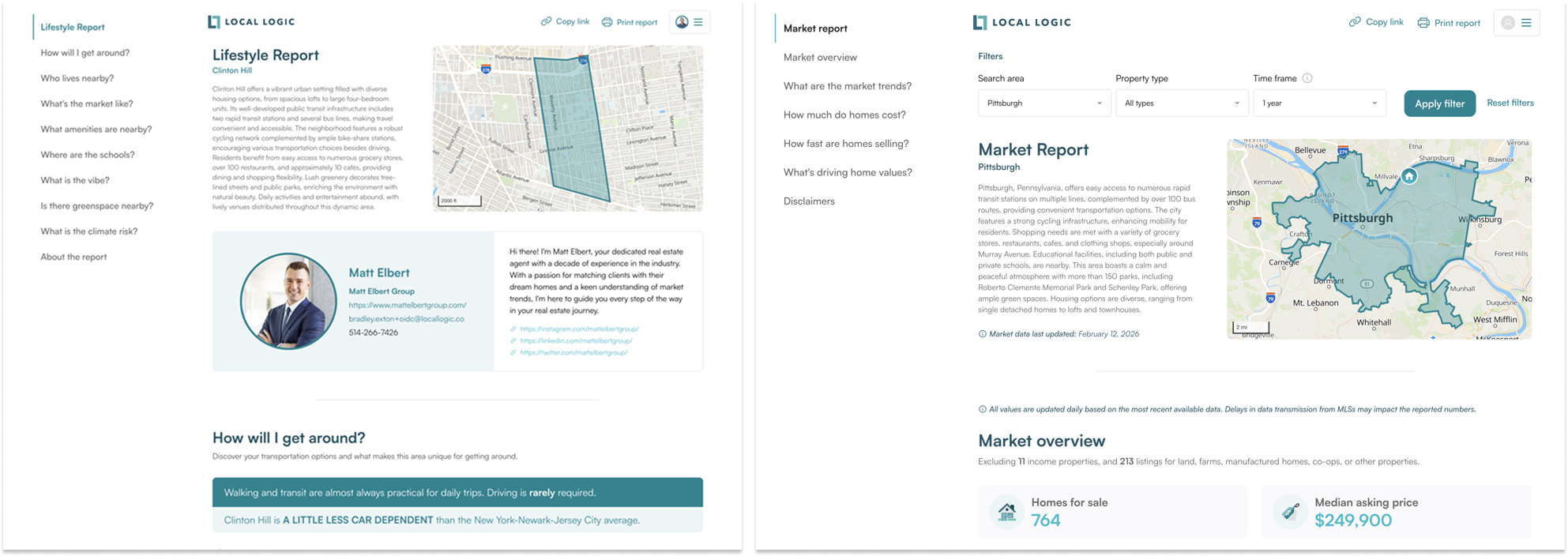Click the Homes for sale house icon
1568x556 pixels.
1006,512
